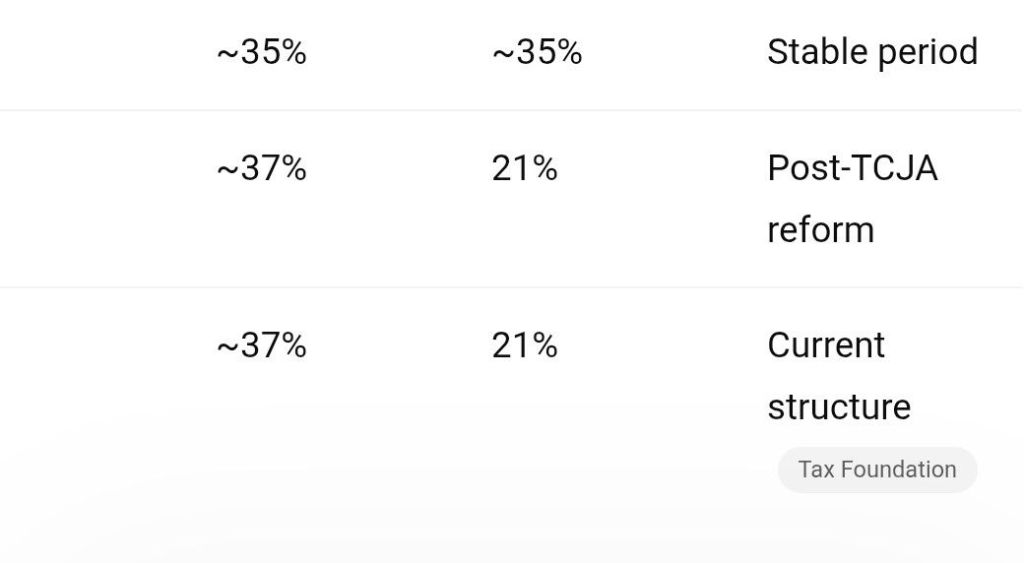Place cursor on the word "Post-TCJA"
The width and height of the screenshot is (1024, 563).
point(852,168)
